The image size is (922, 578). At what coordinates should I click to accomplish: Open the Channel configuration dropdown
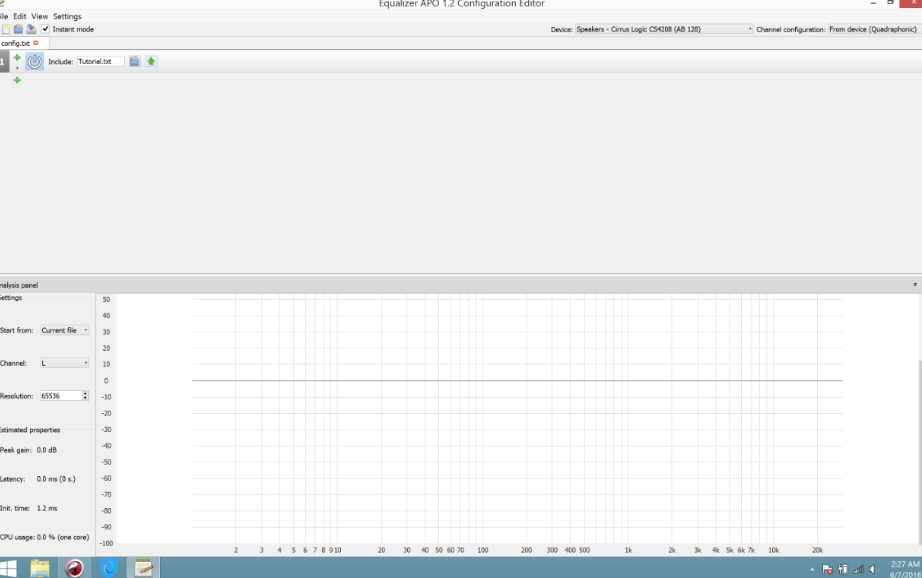873,29
